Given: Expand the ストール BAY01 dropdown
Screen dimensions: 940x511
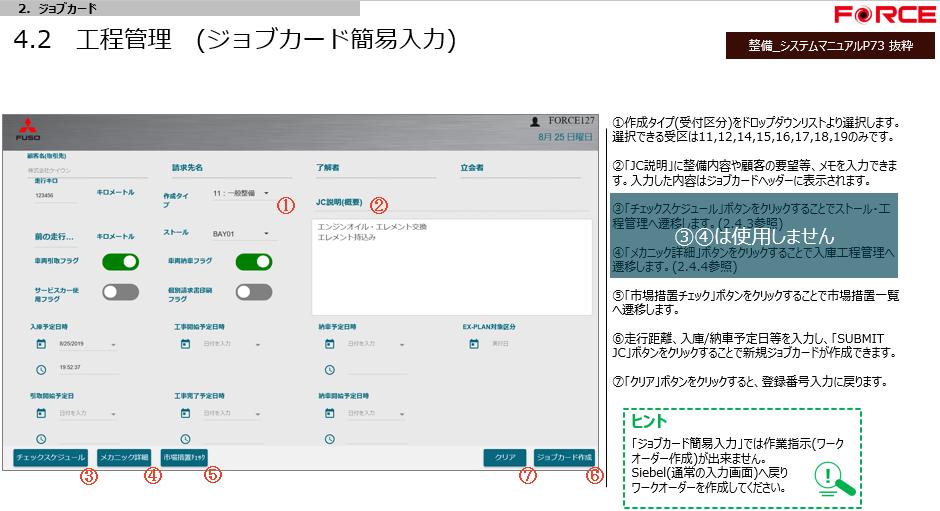Looking at the screenshot, I should tap(267, 234).
